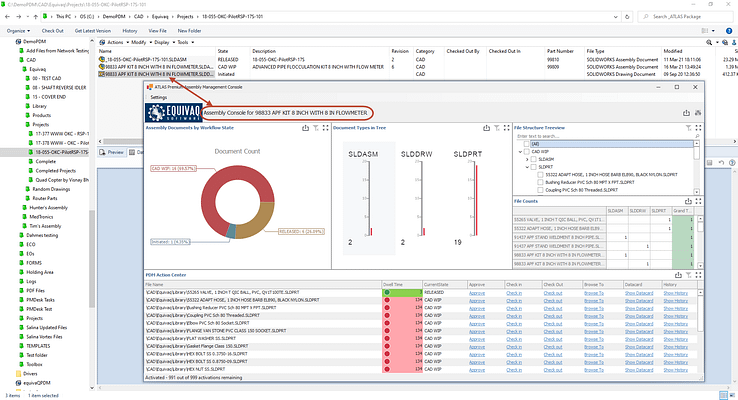The height and width of the screenshot is (400, 738).
Task: Click the console header layout icon beside export
Action: click(x=698, y=113)
